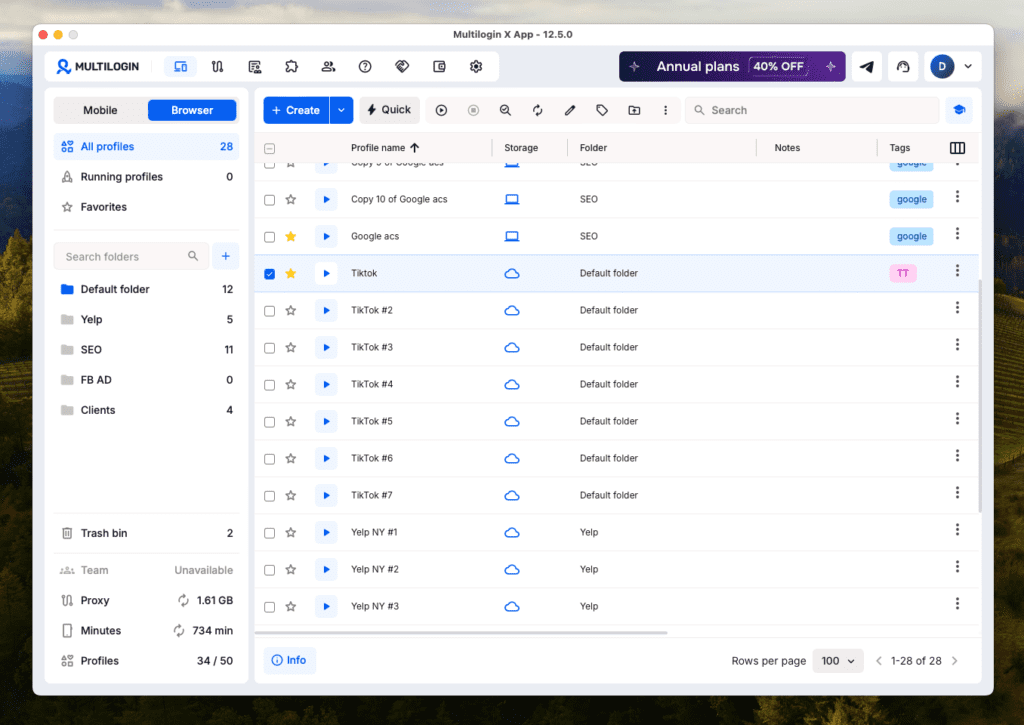Open the column layout icon in table header
This screenshot has width=1024, height=725.
[957, 148]
